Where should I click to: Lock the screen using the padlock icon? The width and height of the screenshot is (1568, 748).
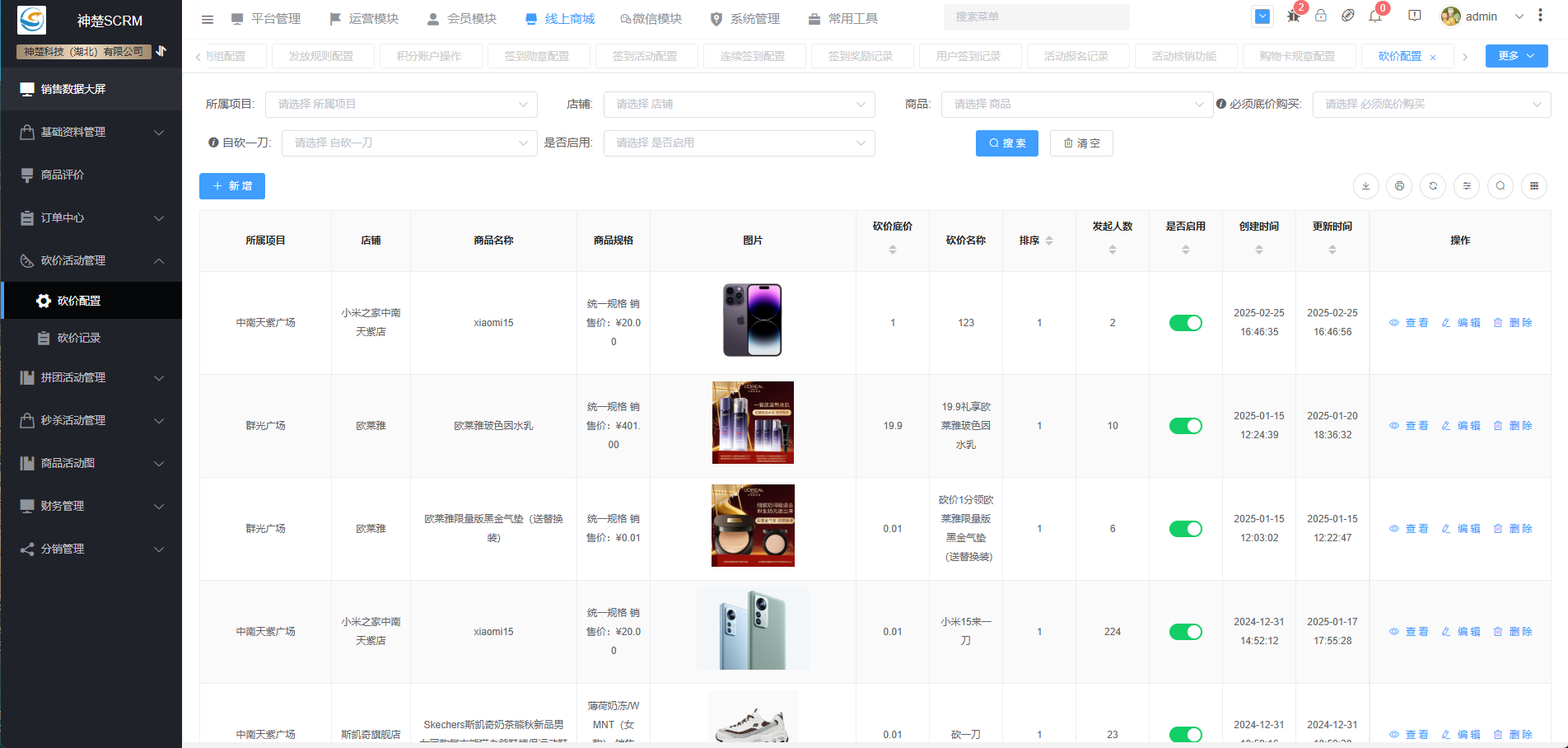1321,16
